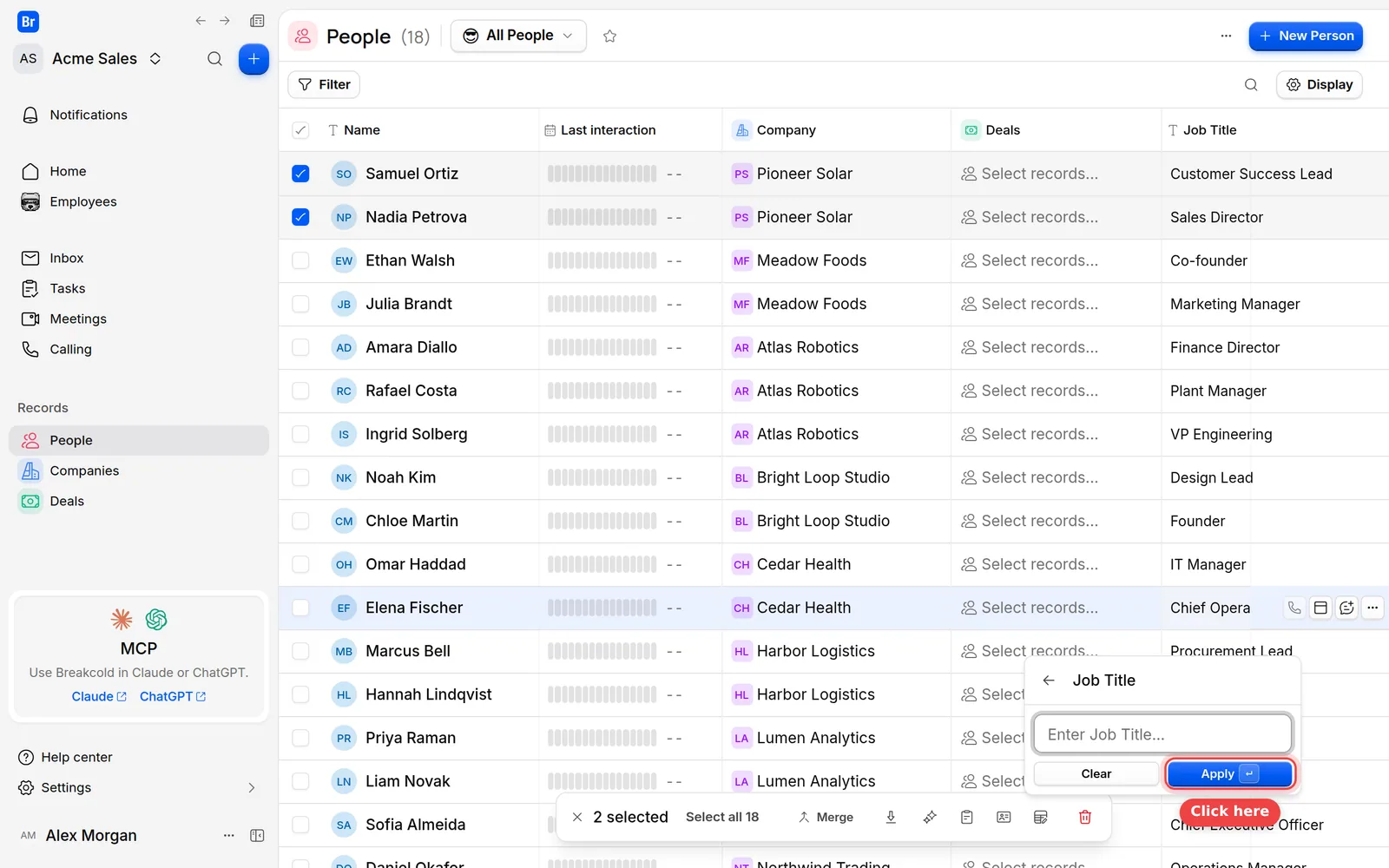This screenshot has height=868, width=1389.
Task: Open the All People view dropdown
Action: tap(519, 36)
